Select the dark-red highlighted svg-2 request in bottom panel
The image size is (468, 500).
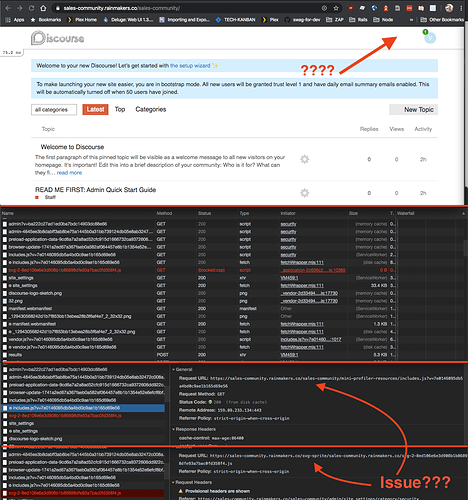83,493
